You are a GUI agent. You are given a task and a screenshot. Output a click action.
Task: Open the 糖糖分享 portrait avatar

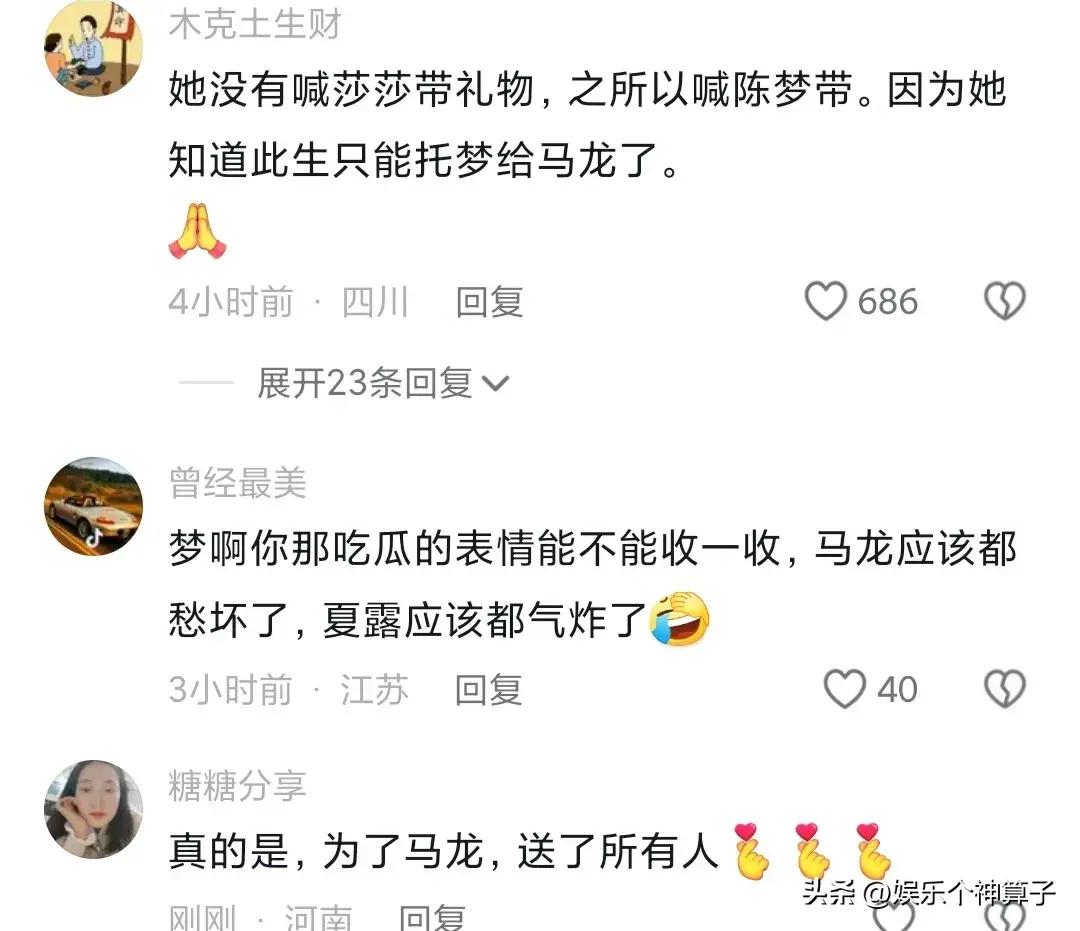pos(94,809)
